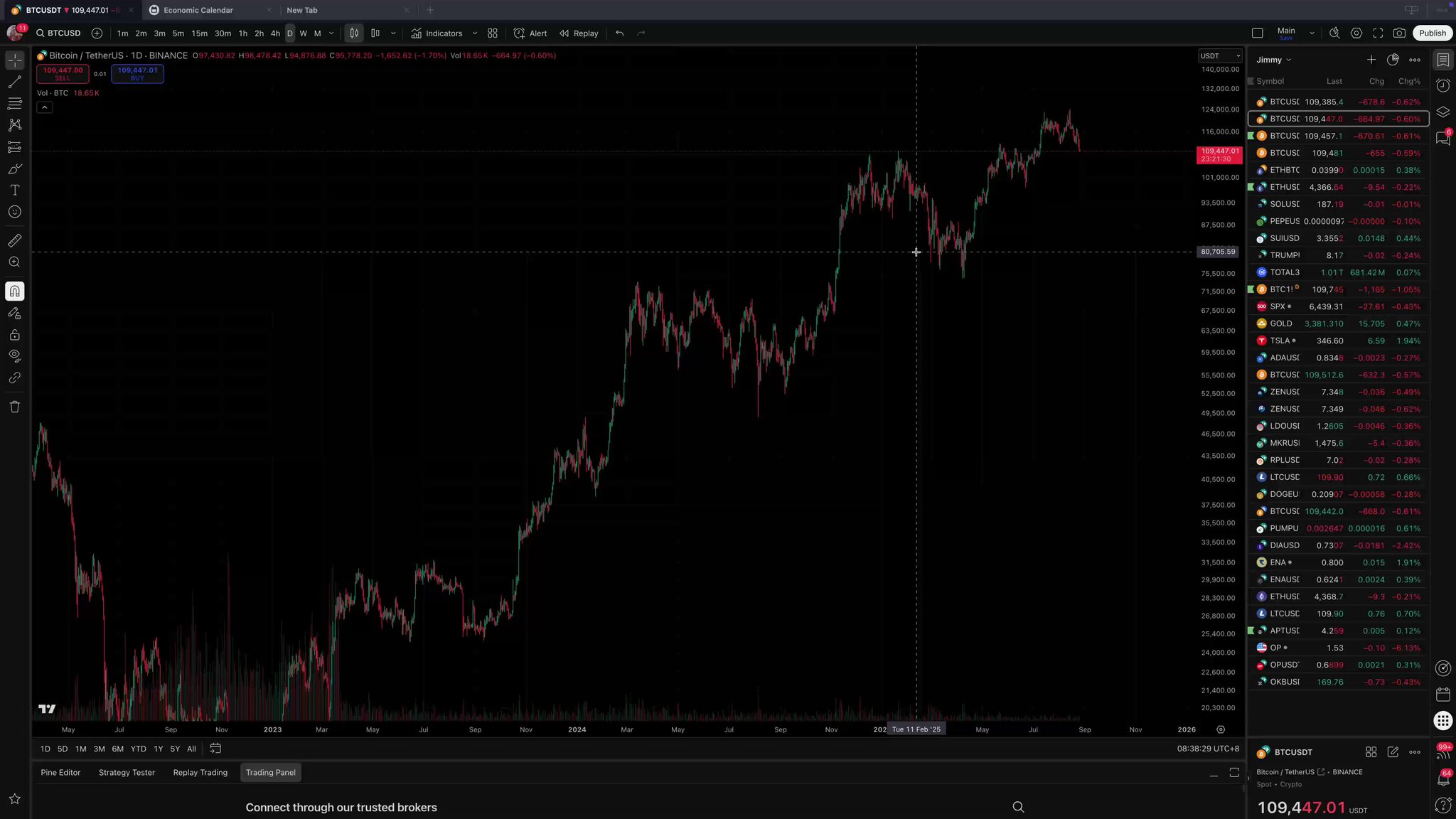Click the Publish button

1433,33
